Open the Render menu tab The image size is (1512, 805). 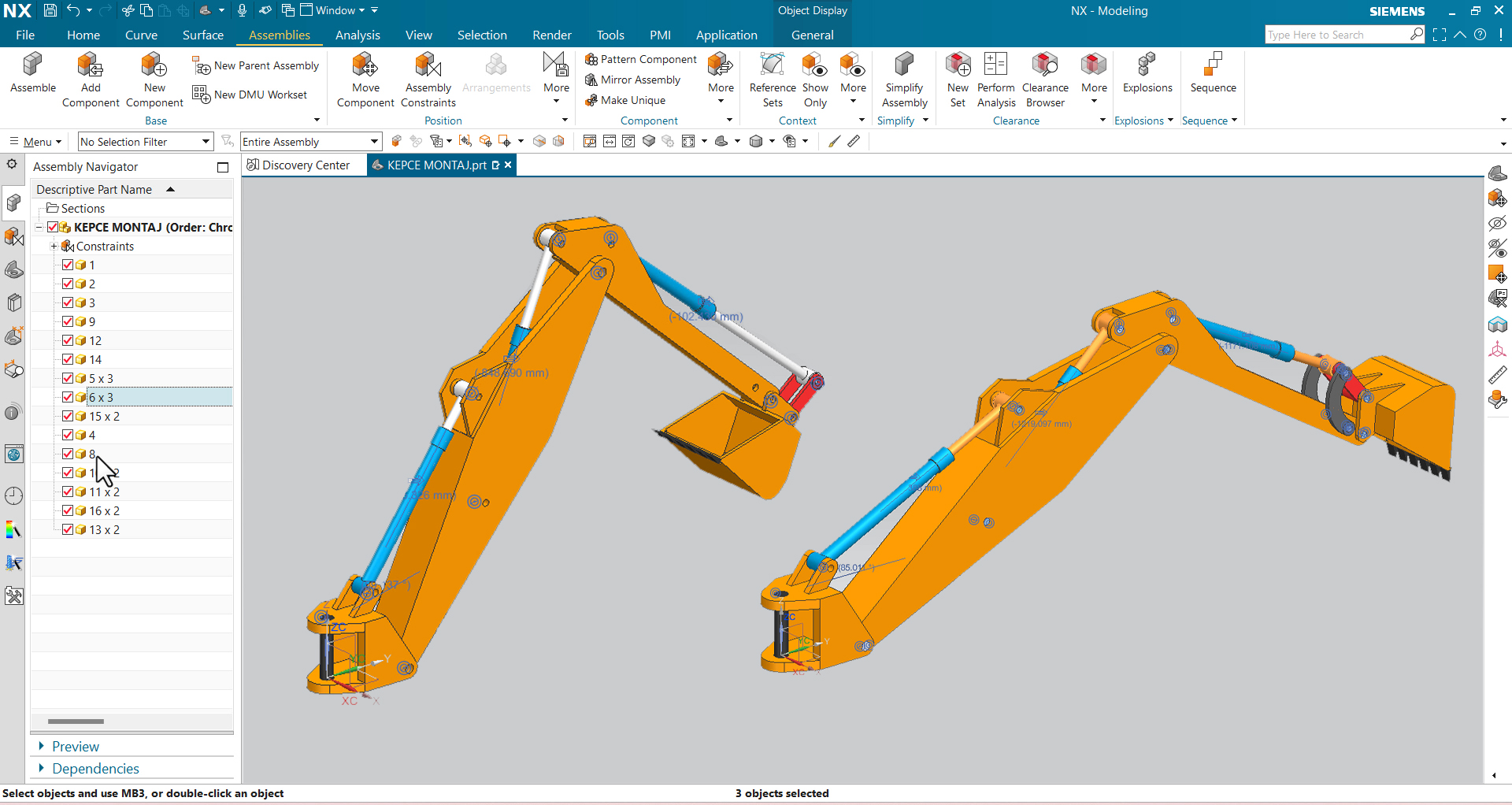(x=551, y=35)
